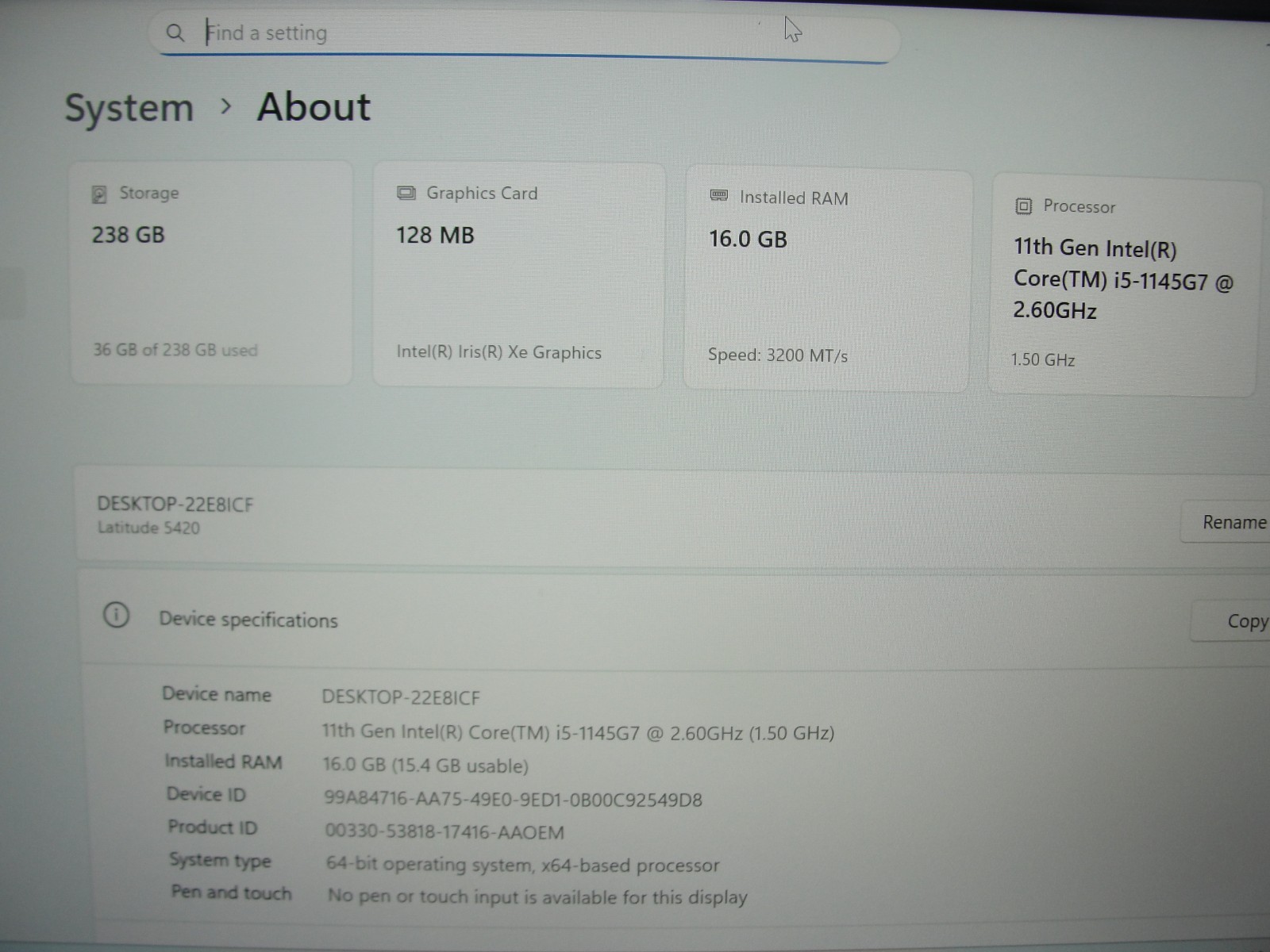Click the search magnifier icon
Viewport: 1270px width, 952px height.
click(175, 33)
